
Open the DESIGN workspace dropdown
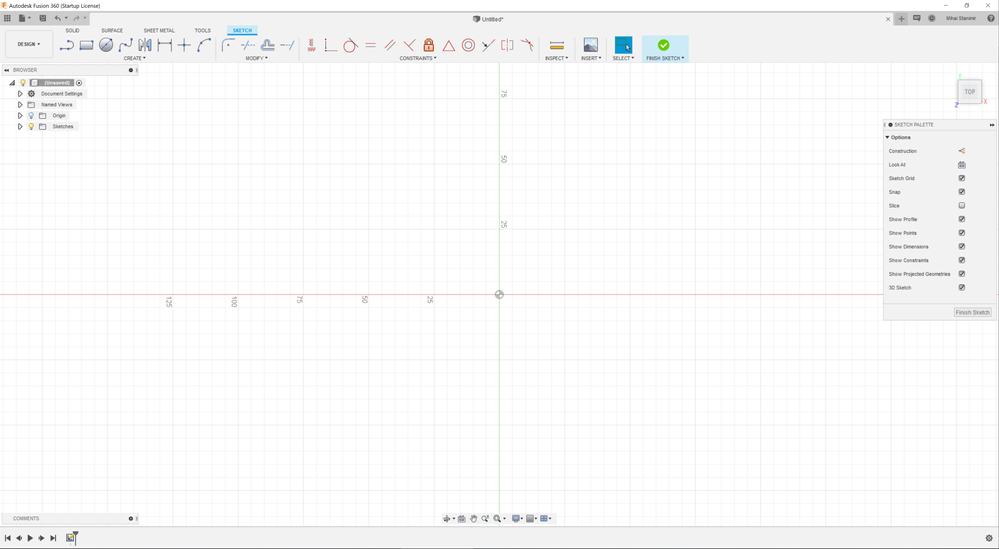pos(29,44)
